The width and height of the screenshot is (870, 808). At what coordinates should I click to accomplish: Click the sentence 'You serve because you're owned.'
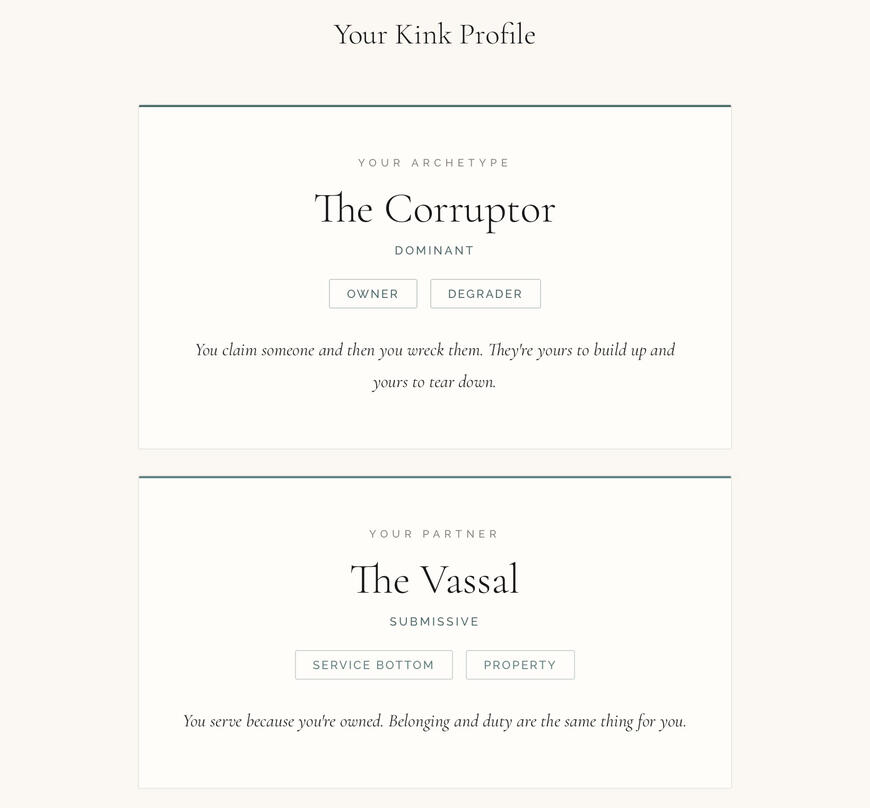click(283, 721)
